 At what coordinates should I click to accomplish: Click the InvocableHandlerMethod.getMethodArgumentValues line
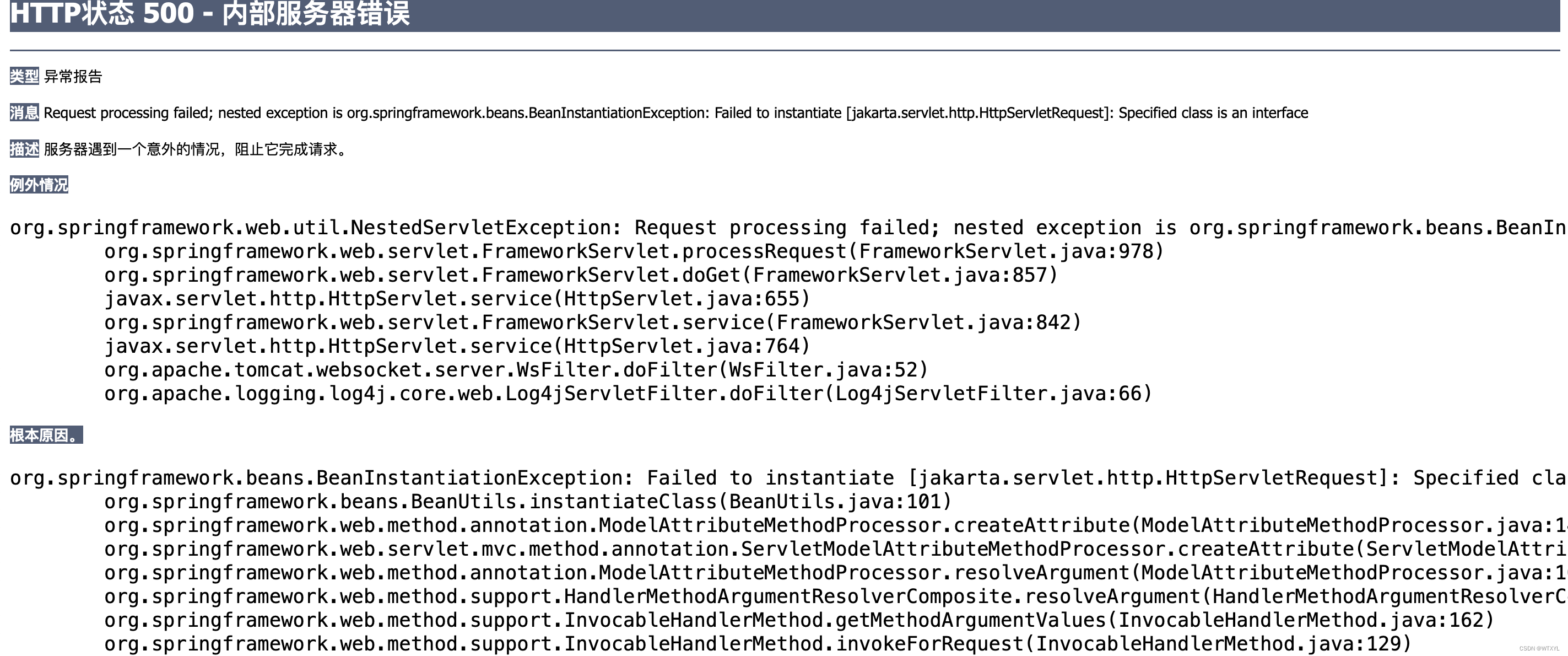point(799,621)
